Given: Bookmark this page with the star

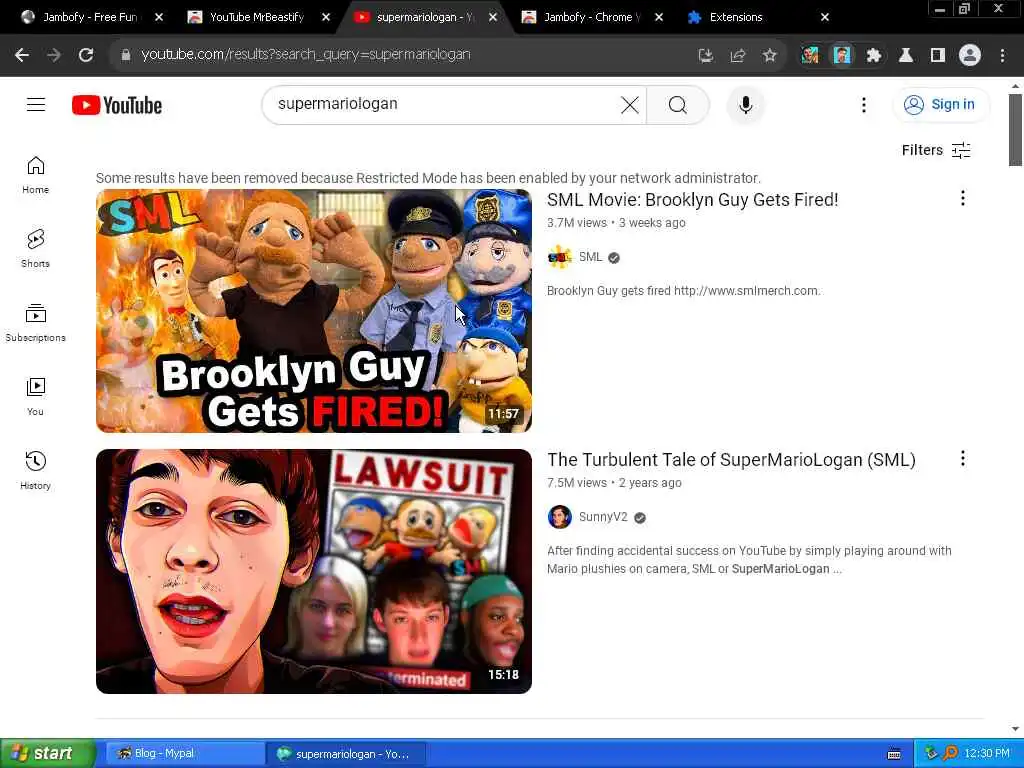Looking at the screenshot, I should click(770, 56).
